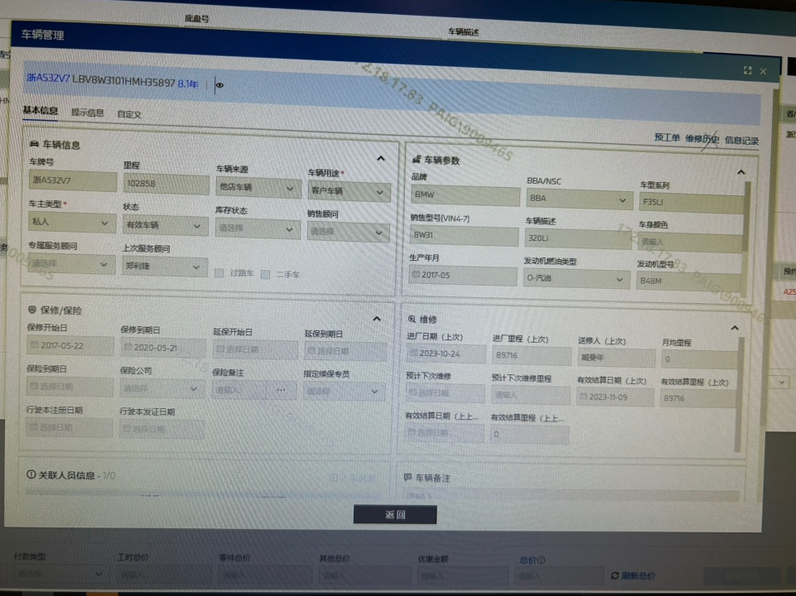Collapse the 保修/保险 section
796x596 pixels.
click(377, 319)
